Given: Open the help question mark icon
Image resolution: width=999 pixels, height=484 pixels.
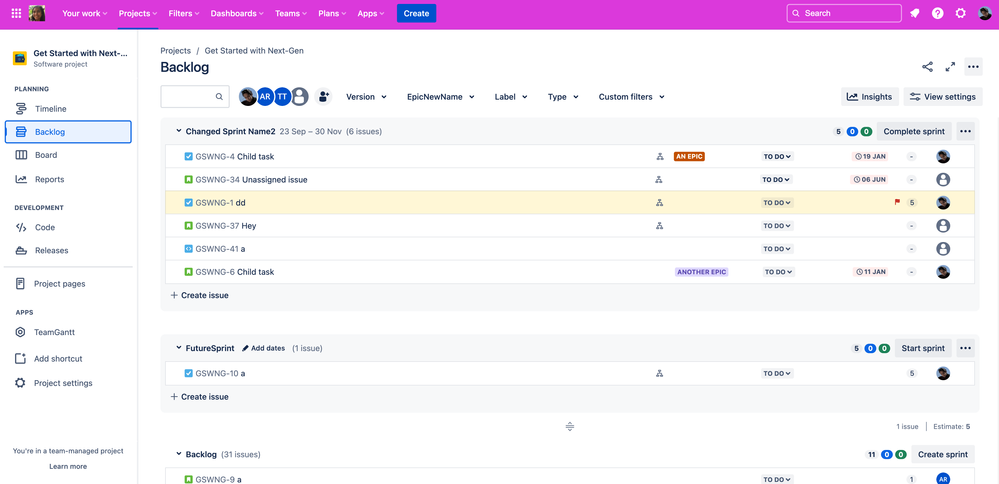Looking at the screenshot, I should (937, 13).
